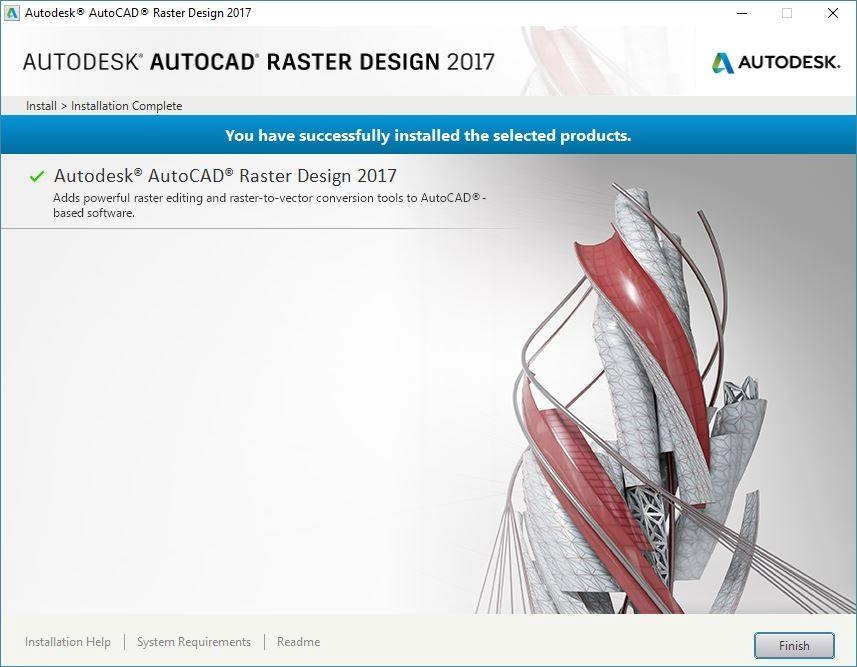857x667 pixels.
Task: Click the AUTODESK AUTOCAD RASTER DESIGN 2017 header
Action: point(259,62)
